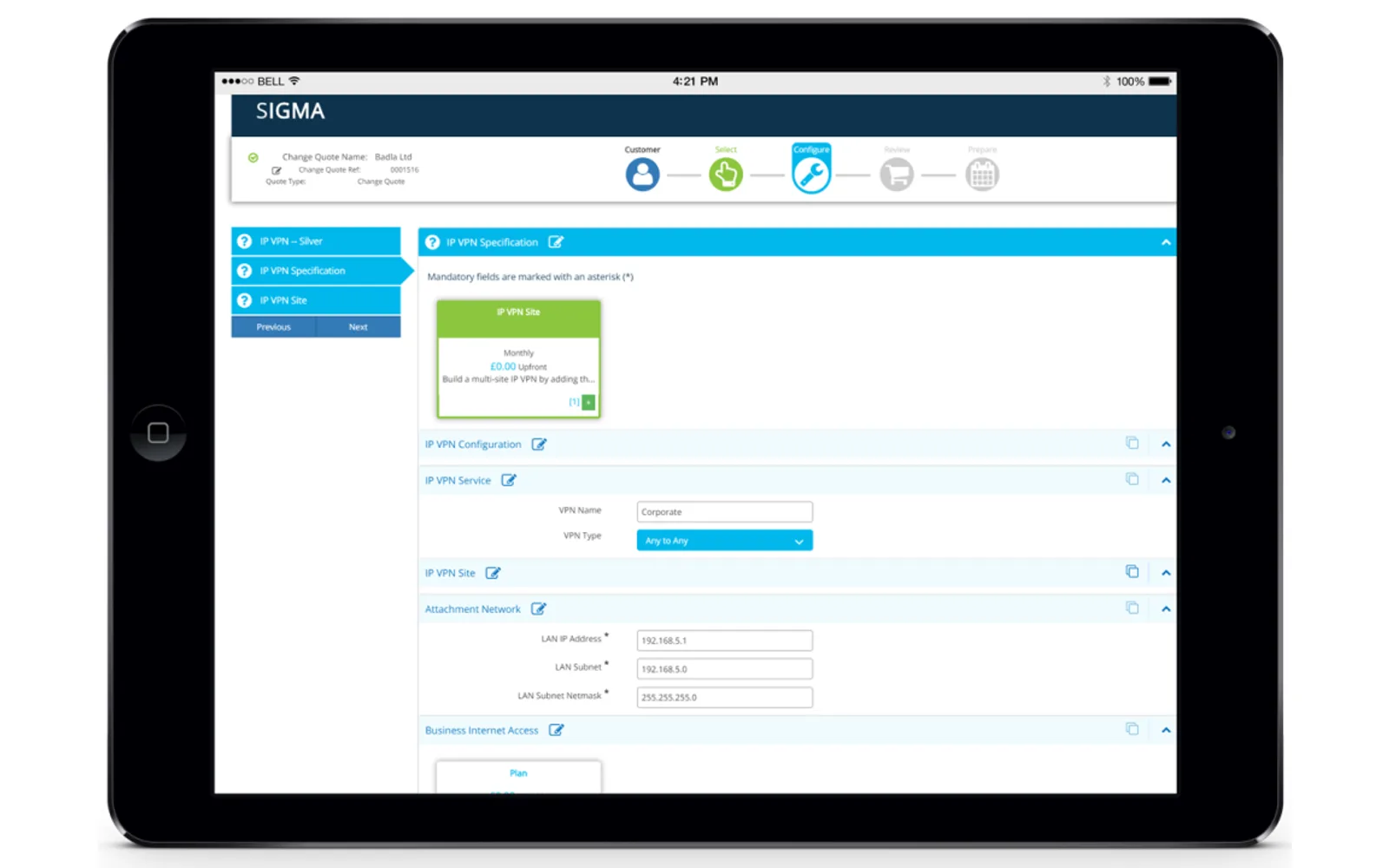
Task: Copy the IP VPN Configuration section
Action: pos(1132,443)
